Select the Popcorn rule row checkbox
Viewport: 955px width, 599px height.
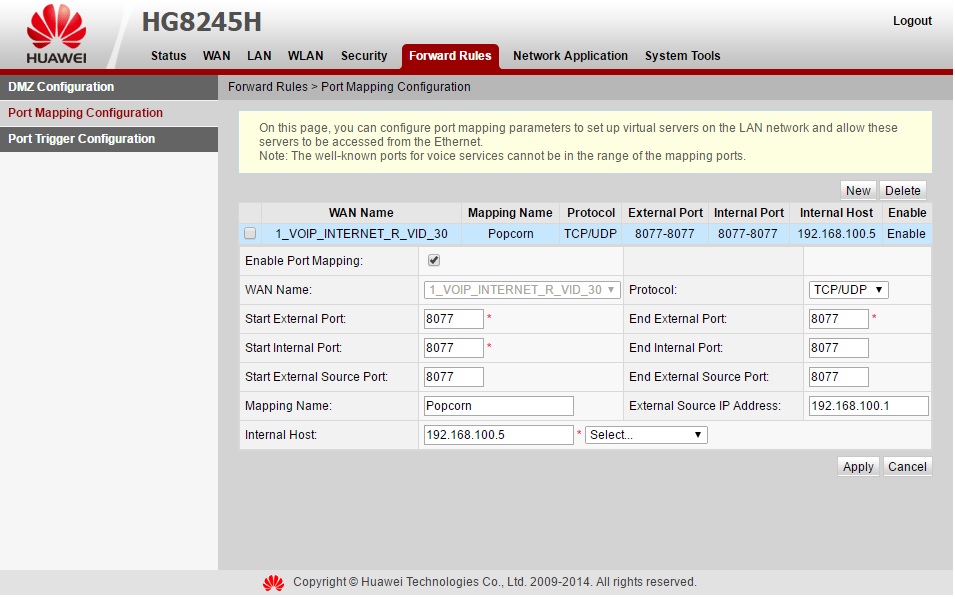(x=250, y=233)
